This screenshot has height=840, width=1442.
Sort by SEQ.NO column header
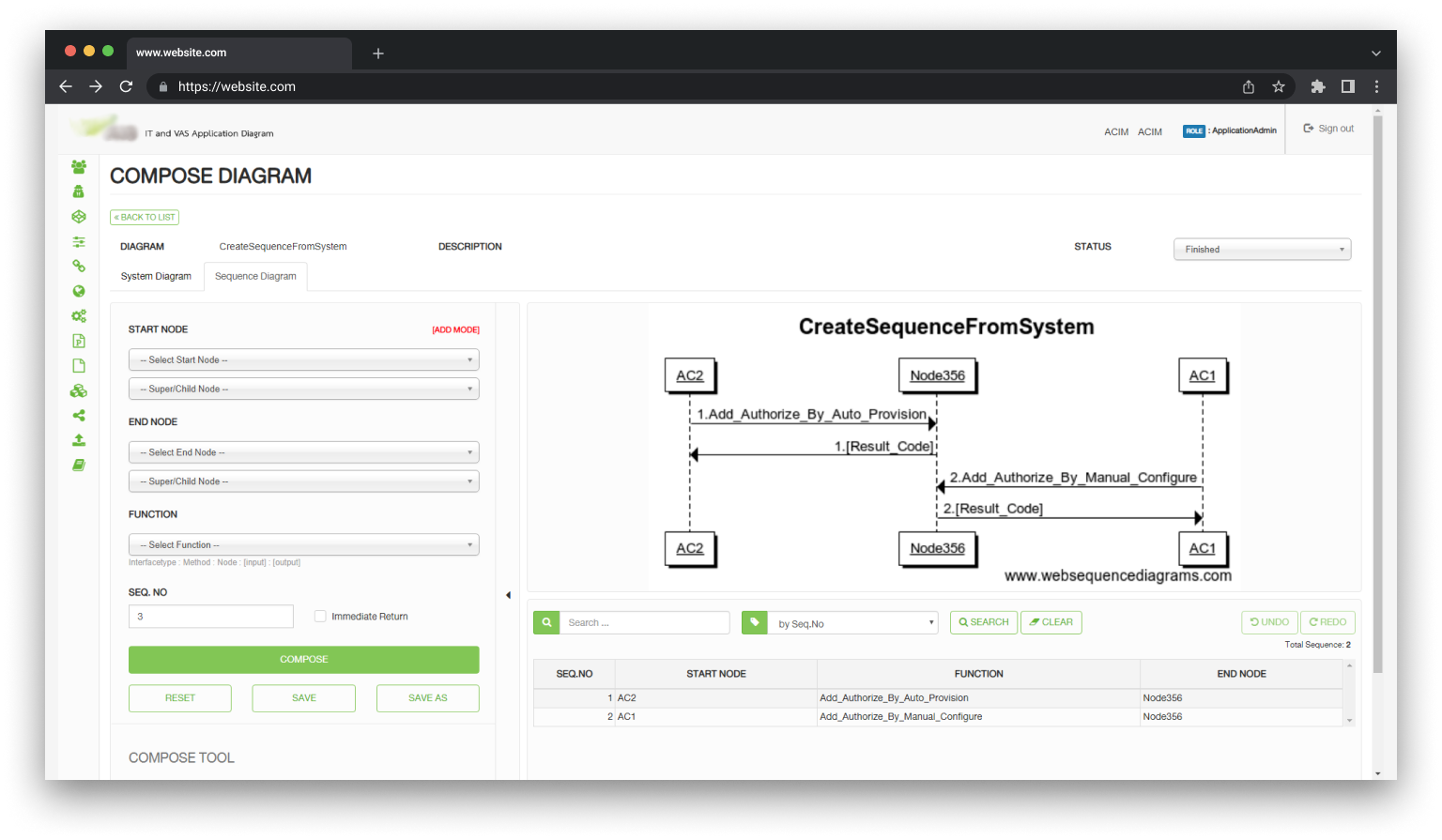pos(575,674)
